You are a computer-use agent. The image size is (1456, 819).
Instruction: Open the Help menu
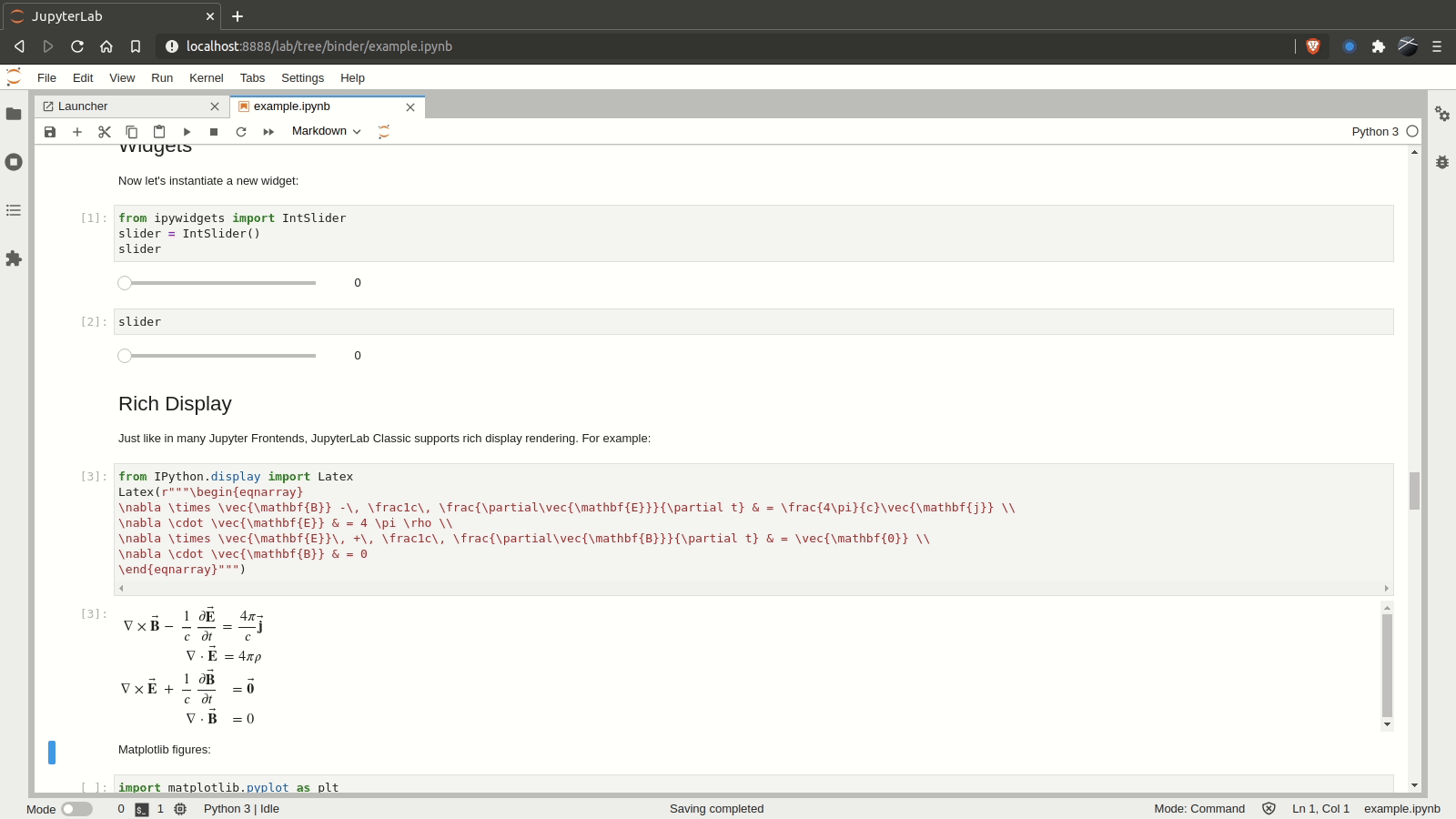(x=352, y=78)
